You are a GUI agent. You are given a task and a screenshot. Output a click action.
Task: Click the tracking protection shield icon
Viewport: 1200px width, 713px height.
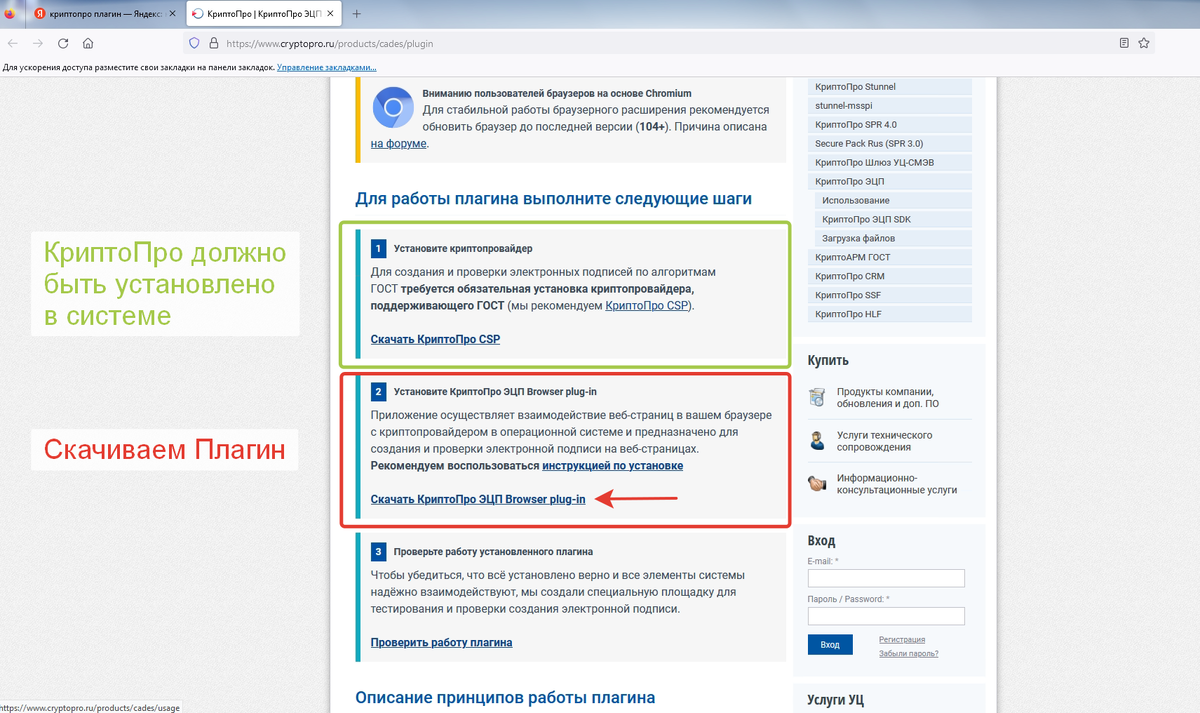point(195,43)
